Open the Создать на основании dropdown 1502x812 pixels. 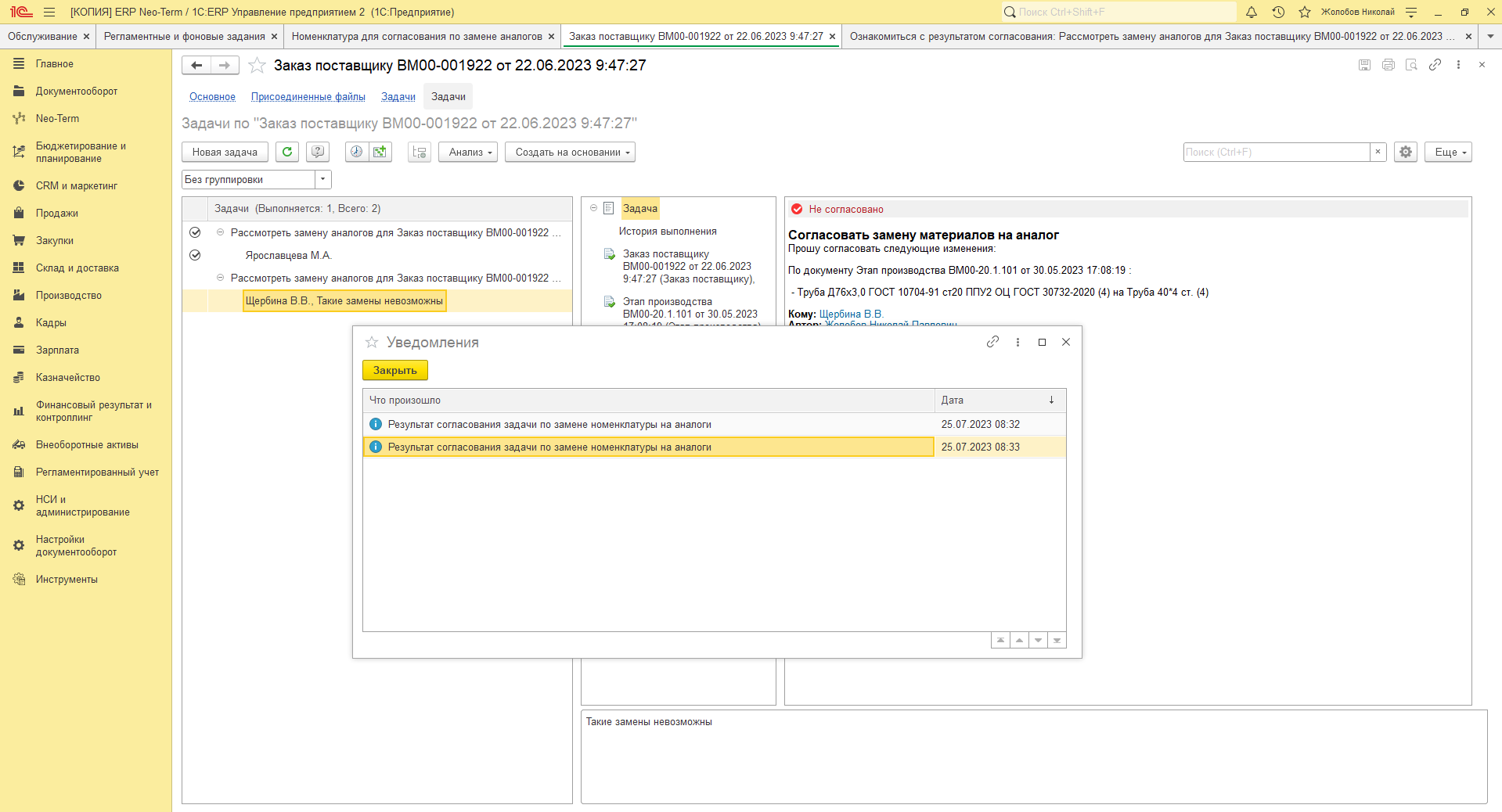[570, 152]
